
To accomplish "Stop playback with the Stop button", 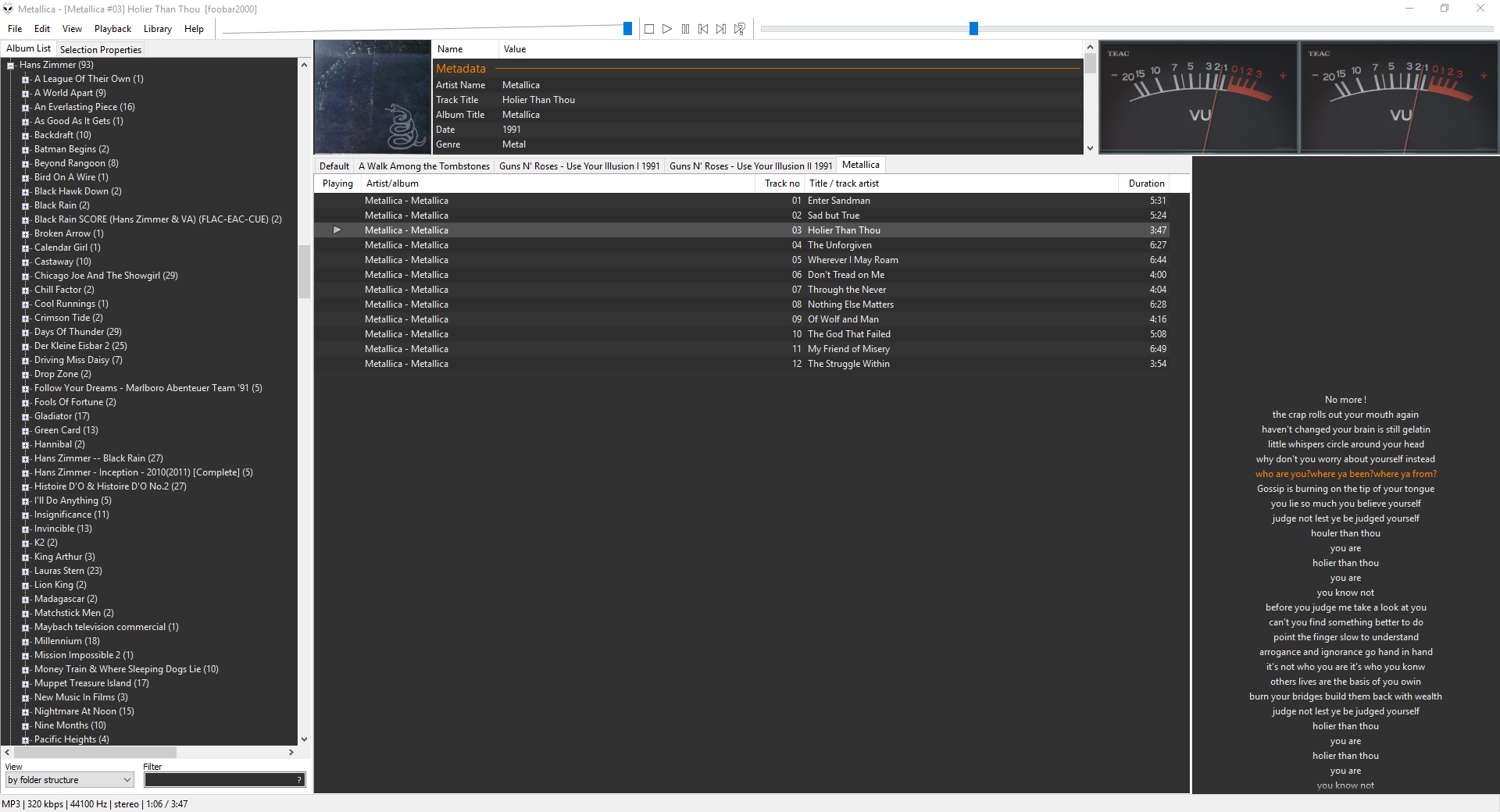I will tap(649, 29).
